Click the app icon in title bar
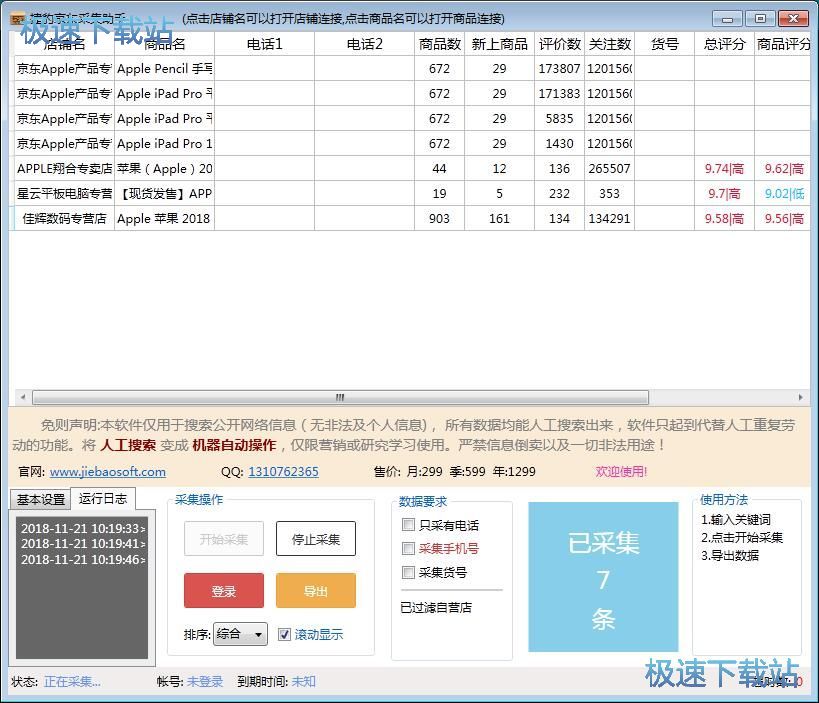 pos(17,19)
